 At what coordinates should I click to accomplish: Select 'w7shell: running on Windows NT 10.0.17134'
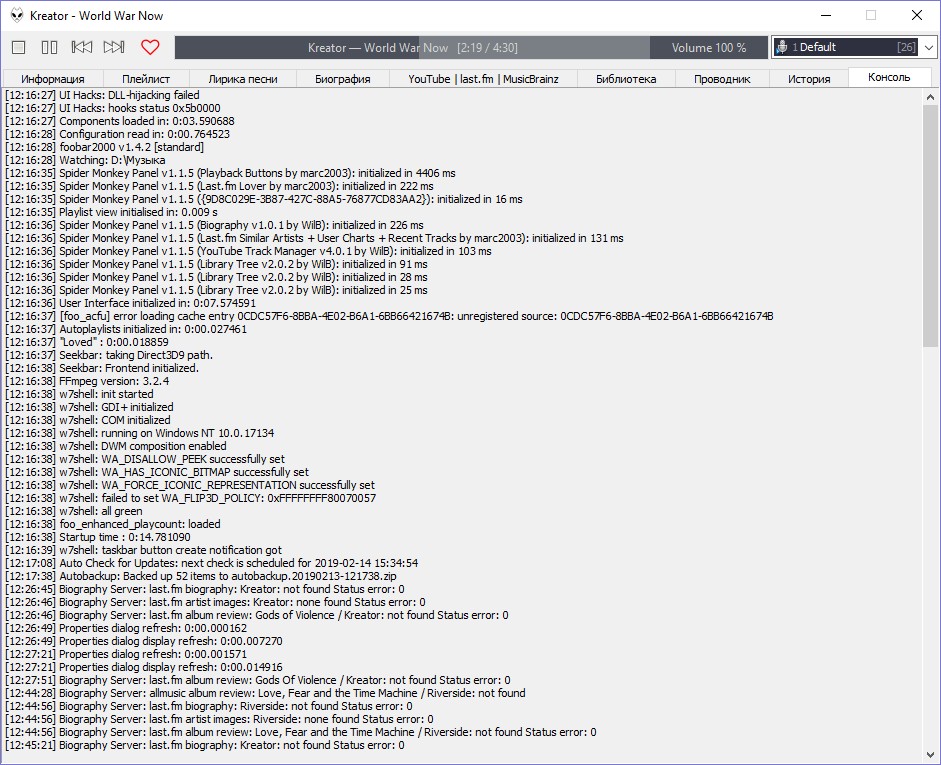click(x=139, y=433)
